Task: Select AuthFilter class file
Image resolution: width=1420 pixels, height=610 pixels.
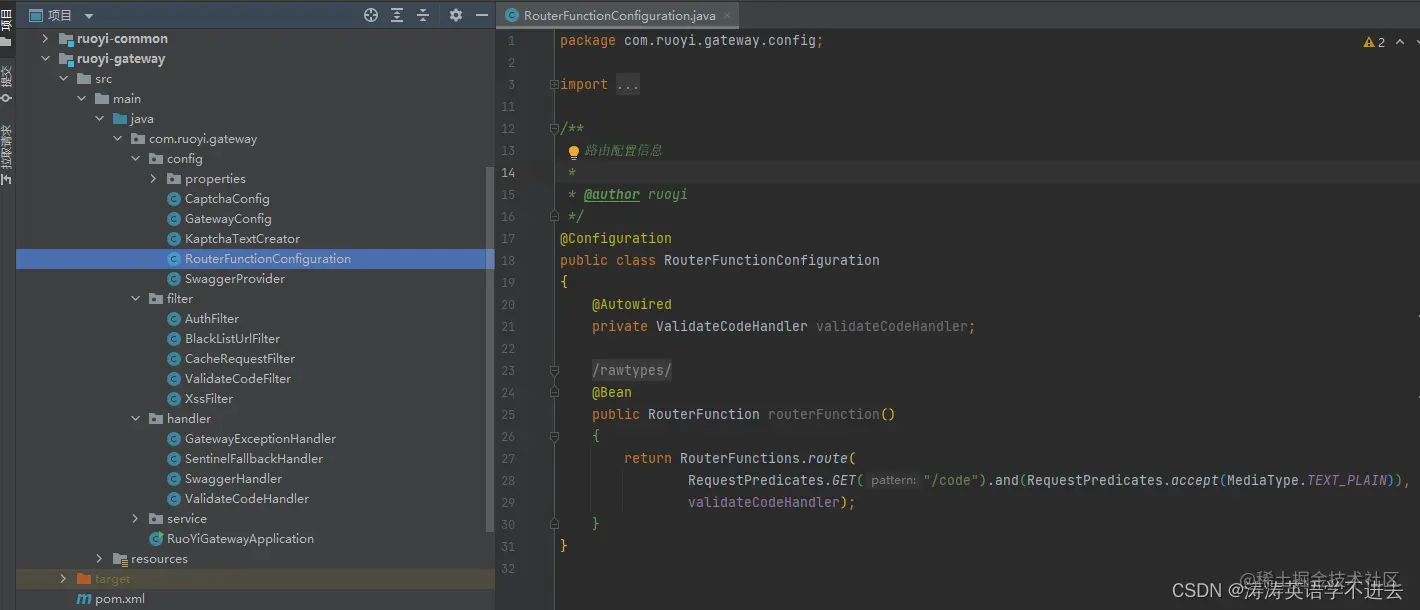Action: click(x=212, y=319)
